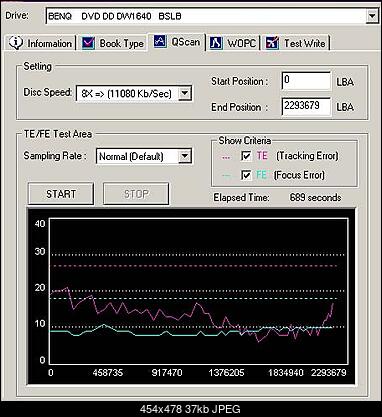382x417 pixels.
Task: Click the Normal (Default) sampling rate box
Action: pos(144,156)
